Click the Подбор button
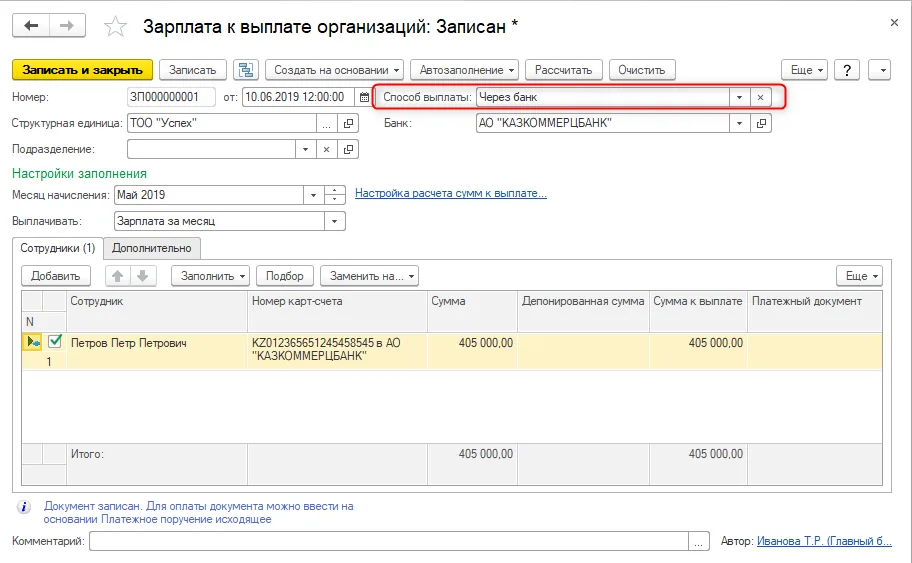 pos(285,276)
